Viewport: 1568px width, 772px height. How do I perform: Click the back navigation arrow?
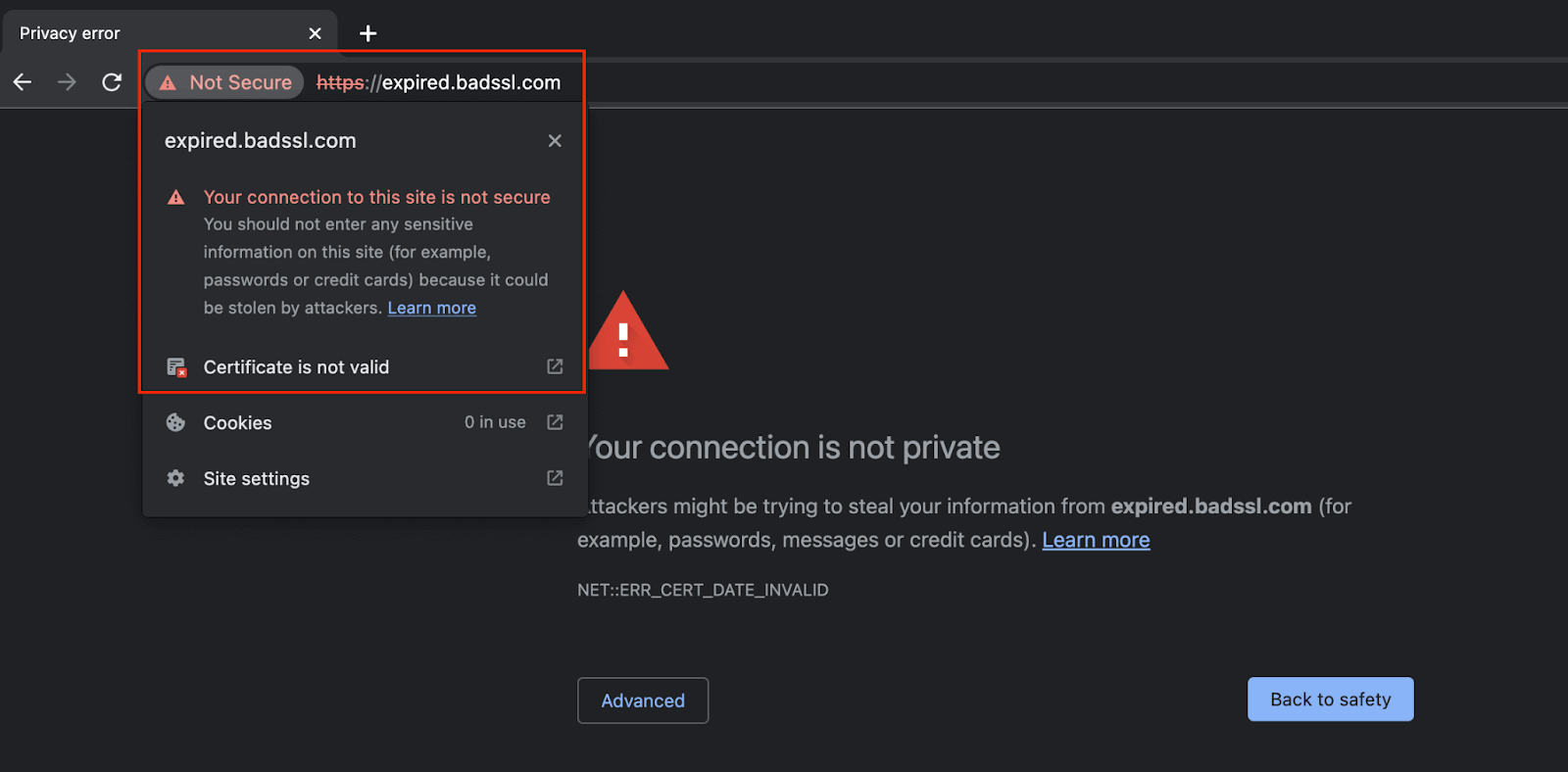pyautogui.click(x=22, y=82)
